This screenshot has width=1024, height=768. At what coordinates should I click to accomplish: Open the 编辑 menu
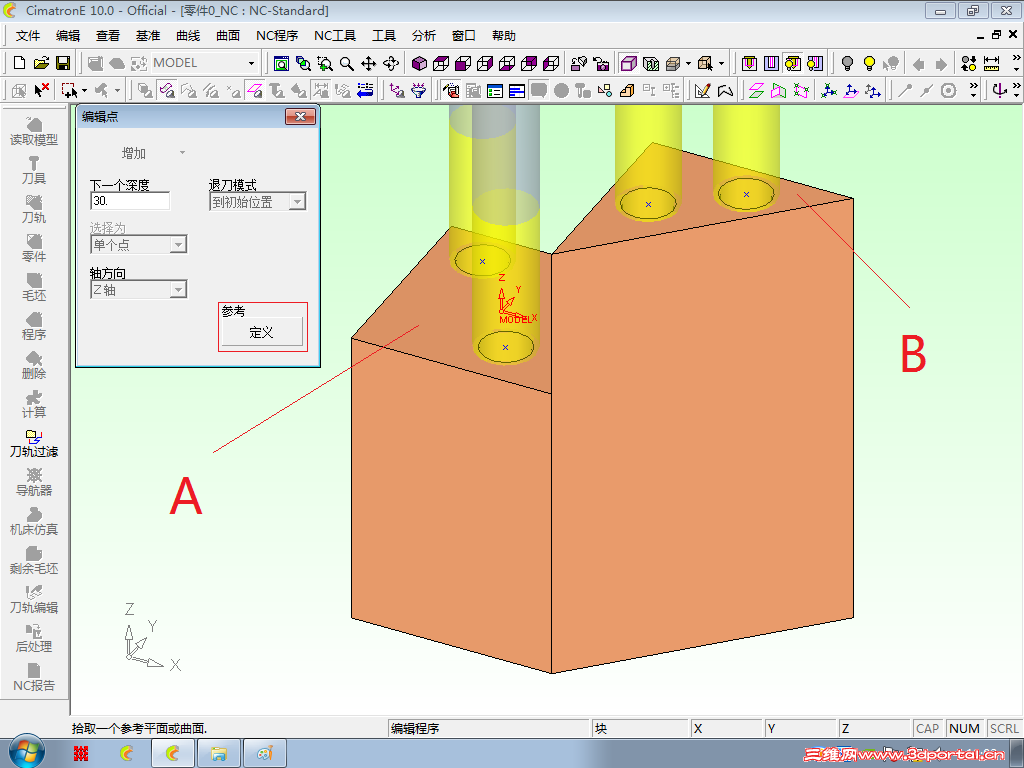[x=68, y=36]
